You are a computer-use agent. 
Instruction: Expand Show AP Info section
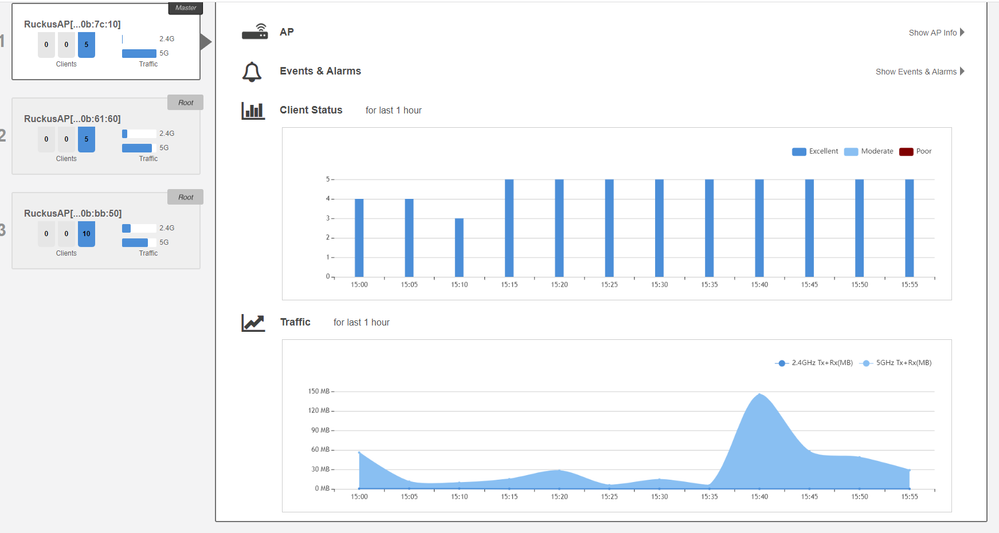[x=936, y=33]
